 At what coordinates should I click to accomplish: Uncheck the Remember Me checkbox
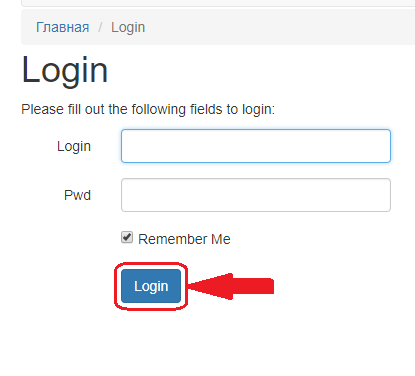click(x=127, y=237)
